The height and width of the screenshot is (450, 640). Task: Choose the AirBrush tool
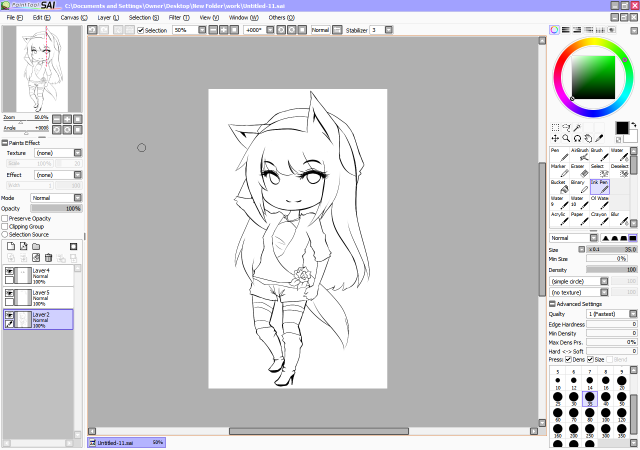click(x=576, y=156)
